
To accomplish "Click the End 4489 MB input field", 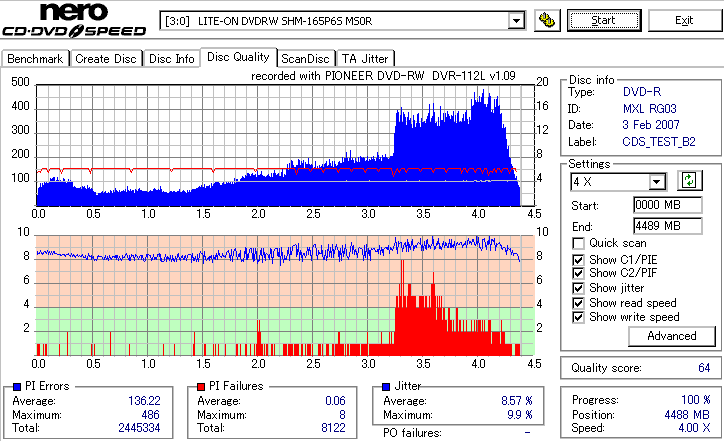I will point(668,226).
